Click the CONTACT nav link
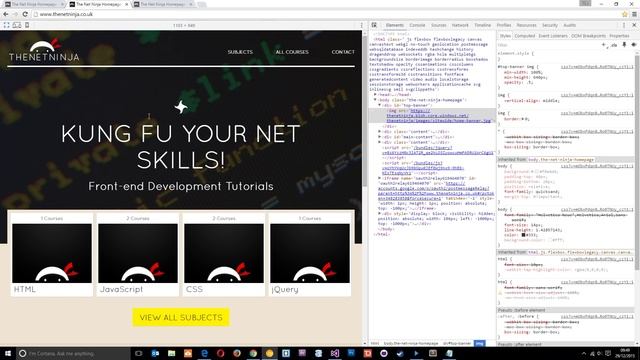Image resolution: width=640 pixels, height=360 pixels. pyautogui.click(x=343, y=52)
